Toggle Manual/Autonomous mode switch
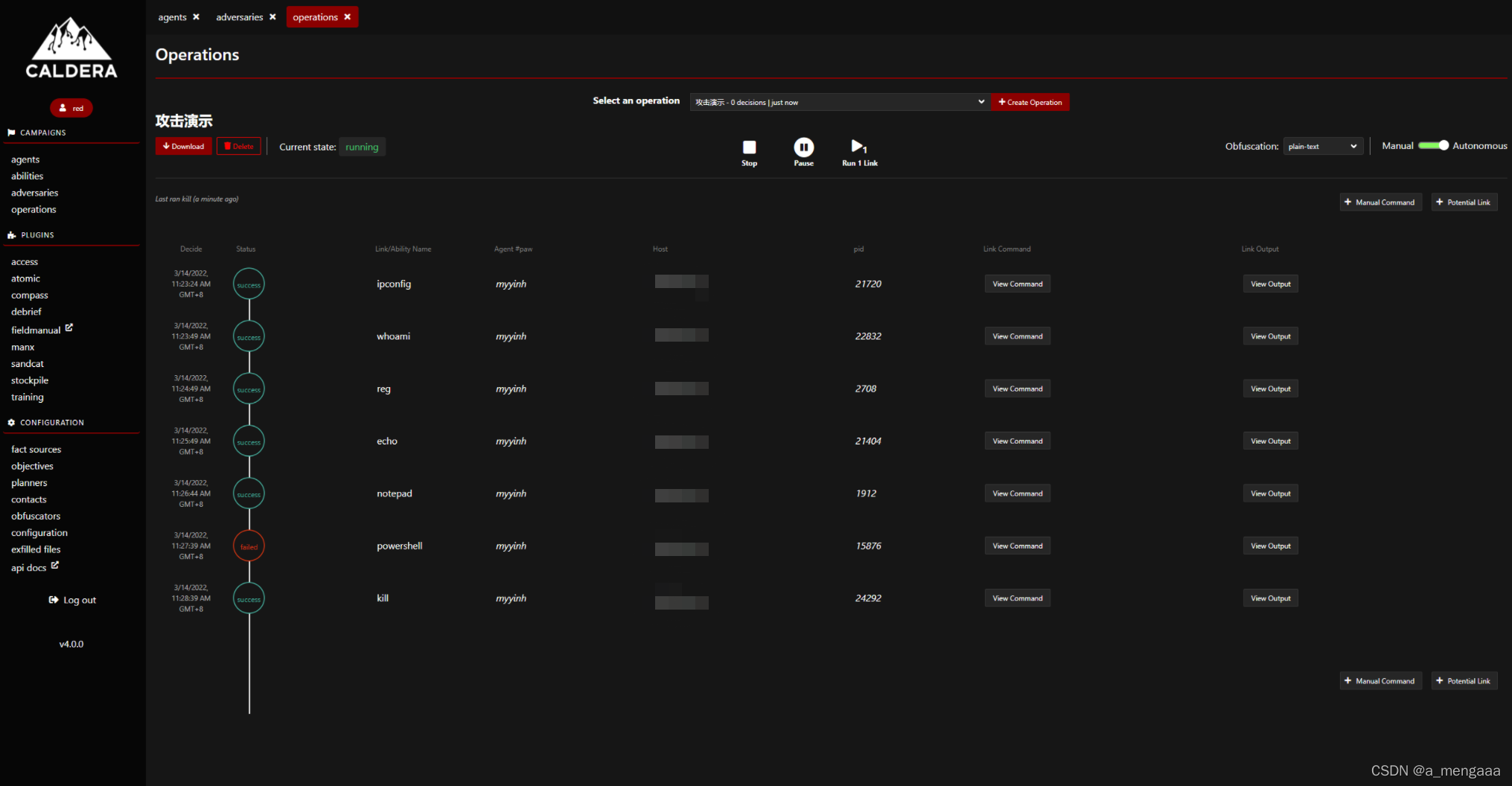 [x=1433, y=146]
